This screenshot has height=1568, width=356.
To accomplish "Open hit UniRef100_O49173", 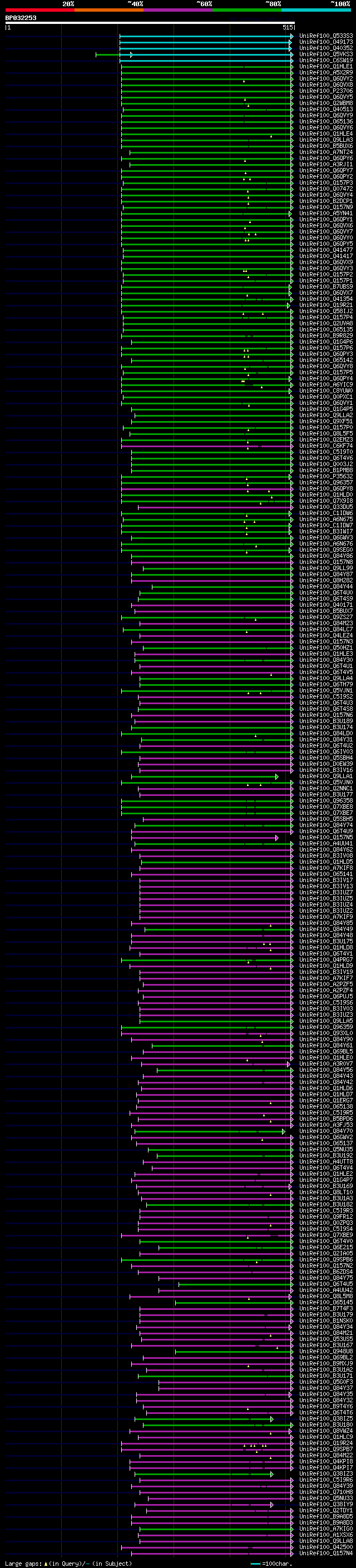I will click(326, 42).
